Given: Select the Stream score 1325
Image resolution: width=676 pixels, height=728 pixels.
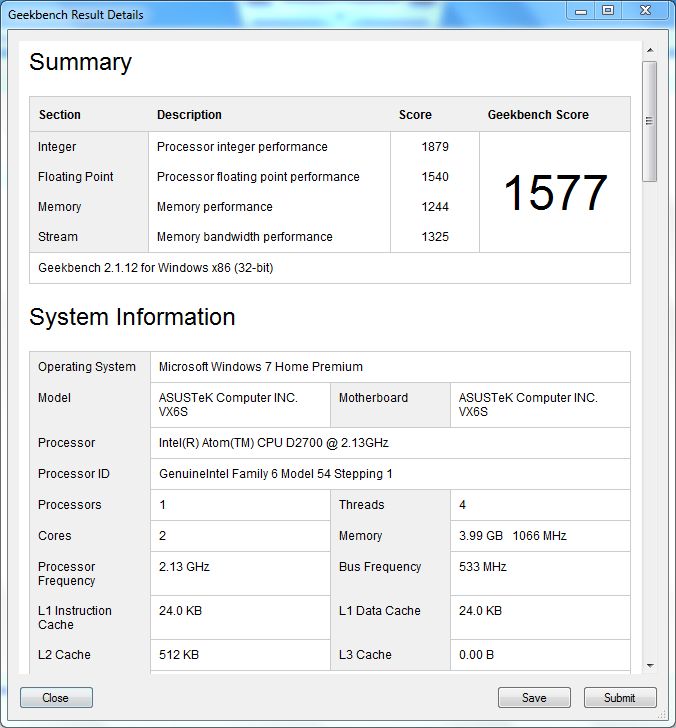Looking at the screenshot, I should point(435,237).
